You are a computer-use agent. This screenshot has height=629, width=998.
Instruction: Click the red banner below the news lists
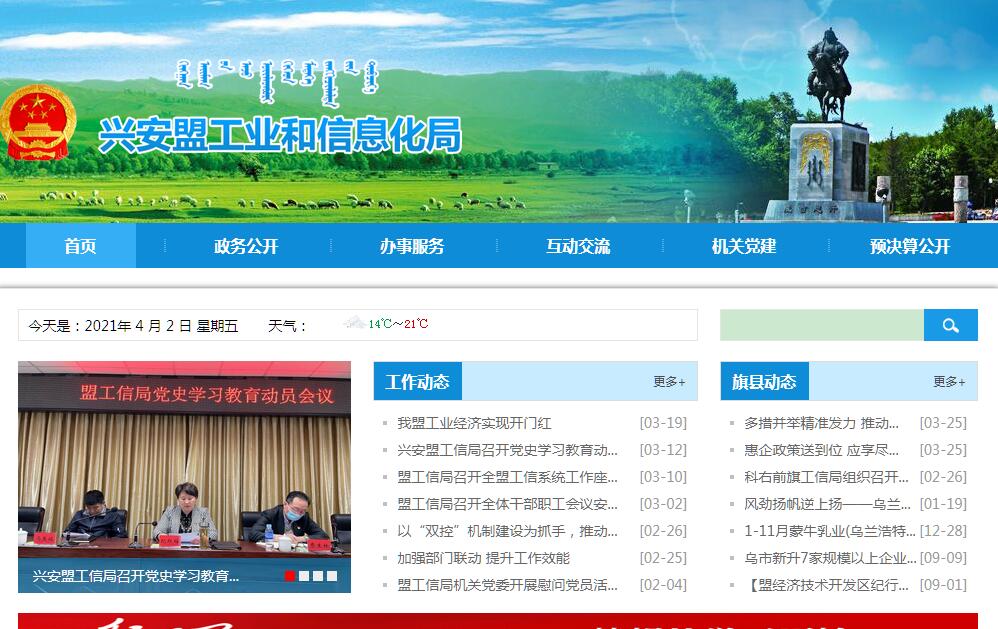coord(498,621)
